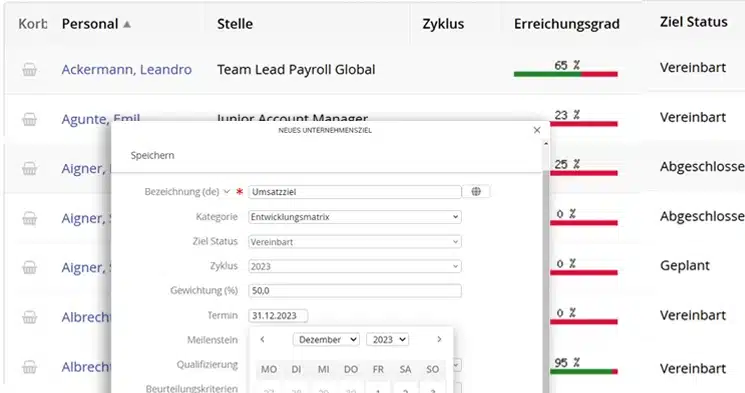Click the 95 % progress bar
This screenshot has height=393, width=745.
click(584, 371)
